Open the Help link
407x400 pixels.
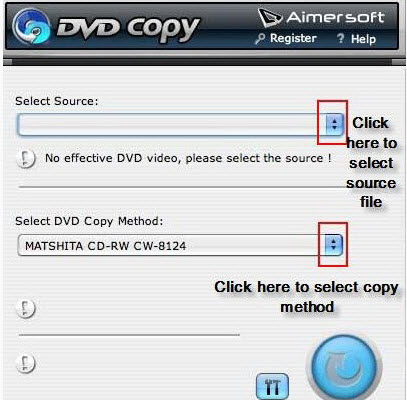click(x=363, y=39)
